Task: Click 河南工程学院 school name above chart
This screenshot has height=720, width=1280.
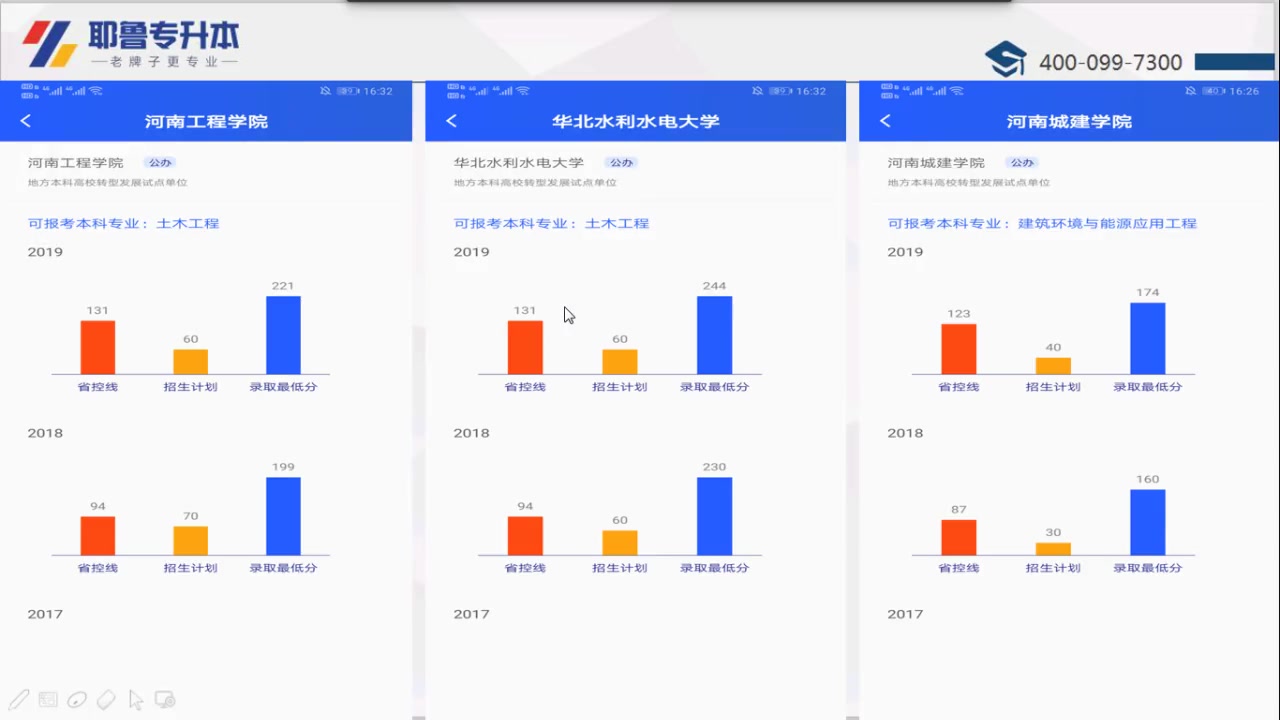Action: pos(76,163)
